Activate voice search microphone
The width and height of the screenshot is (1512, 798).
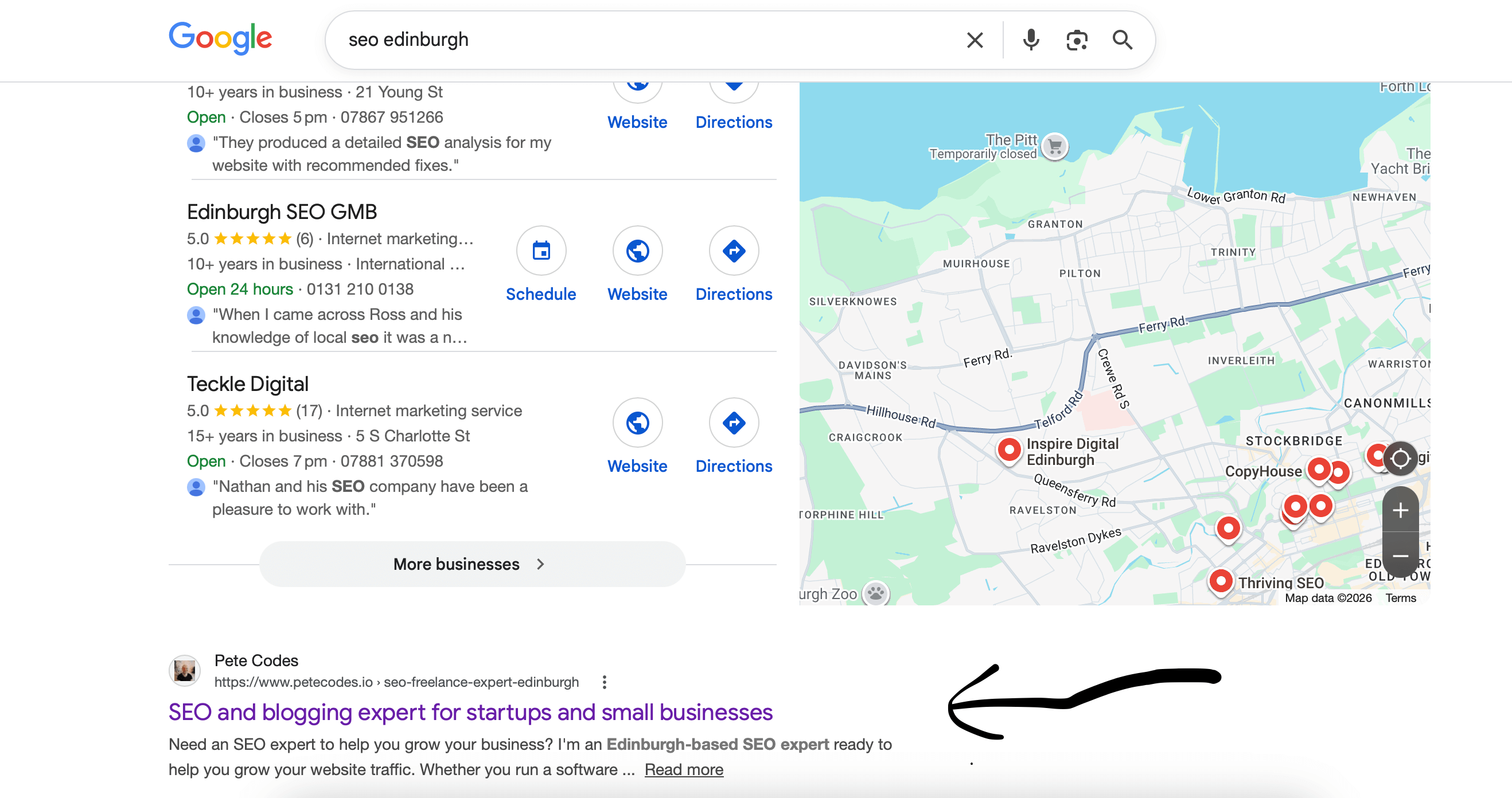coord(1031,40)
